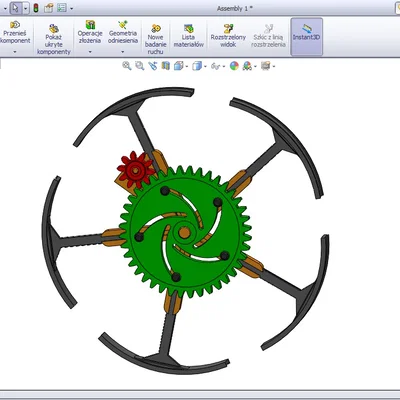Image resolution: width=400 pixels, height=400 pixels.
Task: Open Geometria odniesienia tool
Action: tap(123, 33)
